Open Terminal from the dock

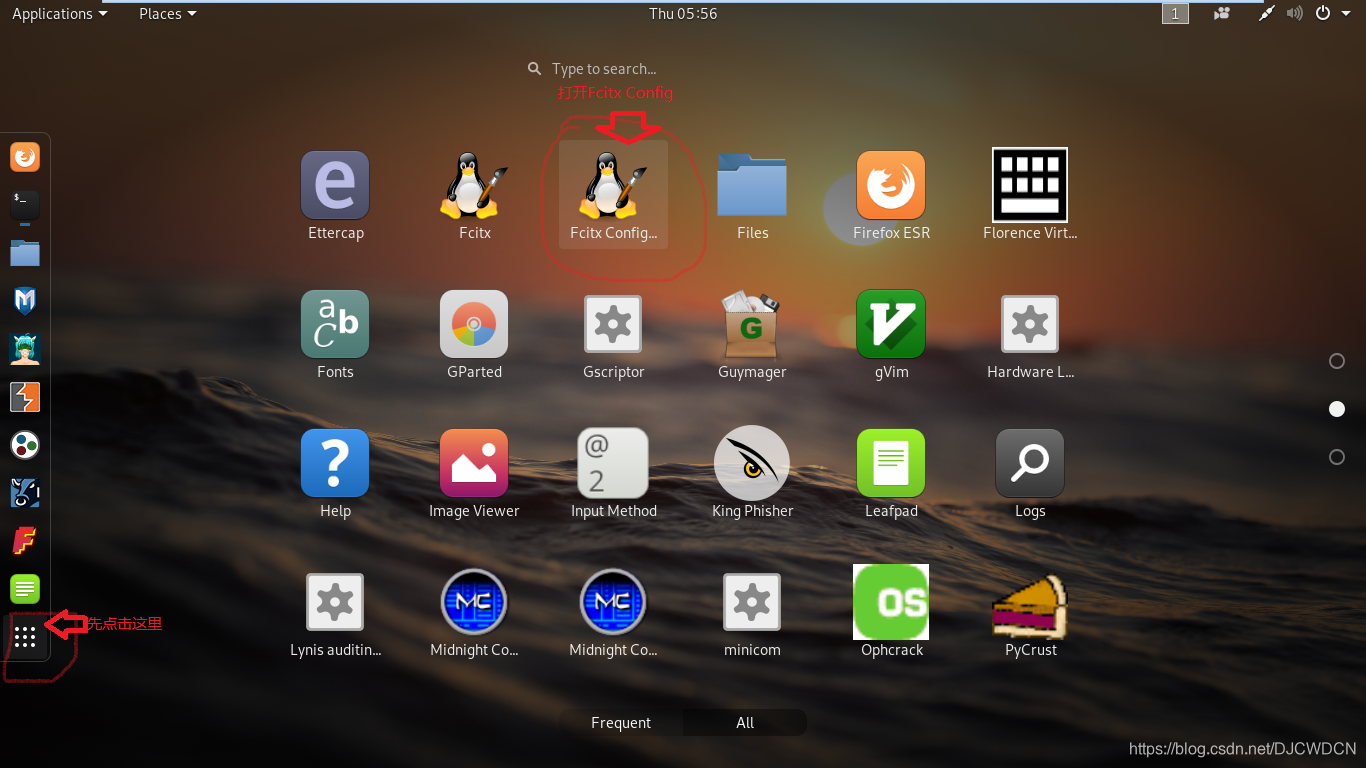(x=25, y=205)
